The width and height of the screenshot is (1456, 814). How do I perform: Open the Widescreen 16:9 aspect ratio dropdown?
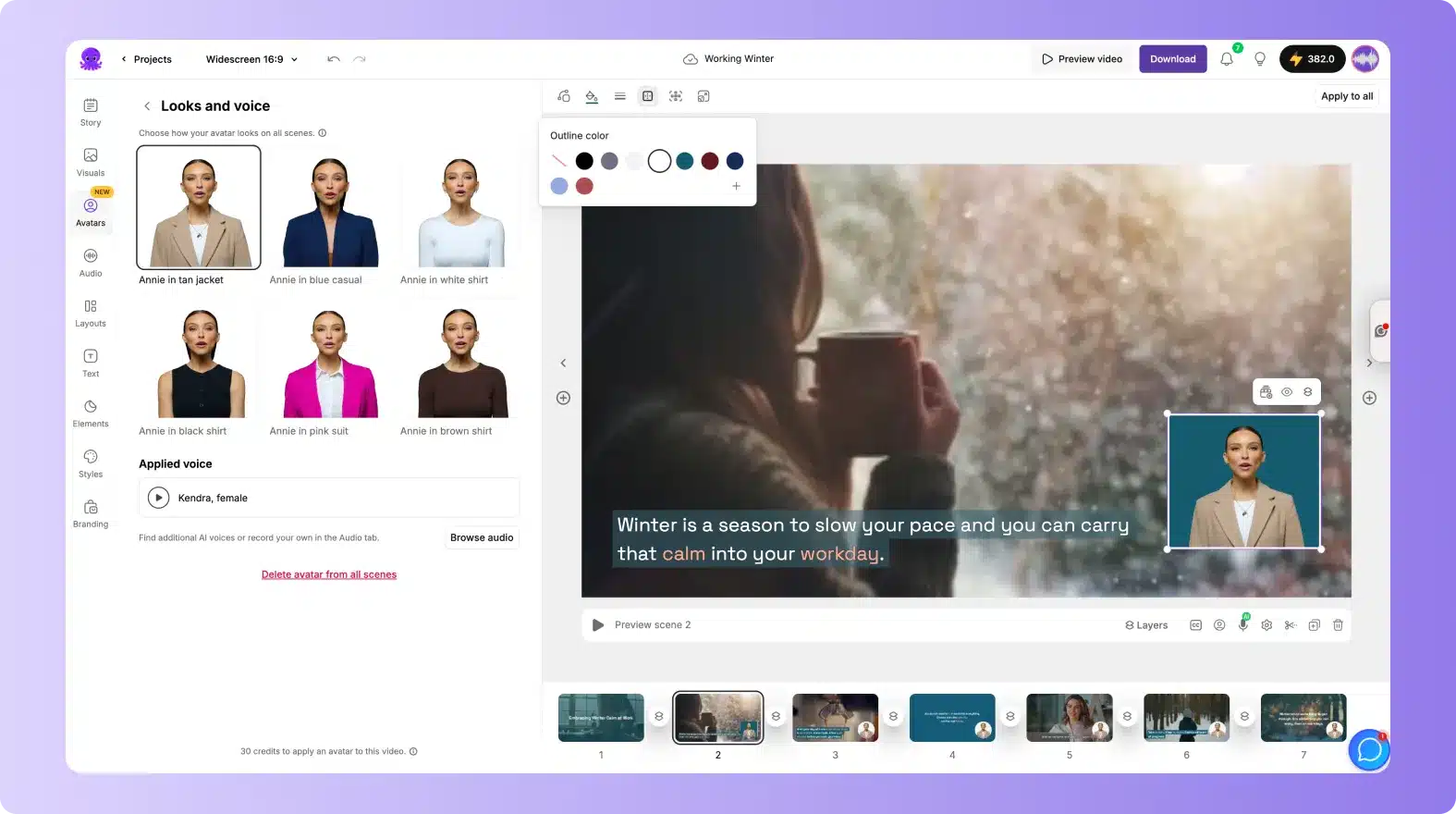(251, 59)
